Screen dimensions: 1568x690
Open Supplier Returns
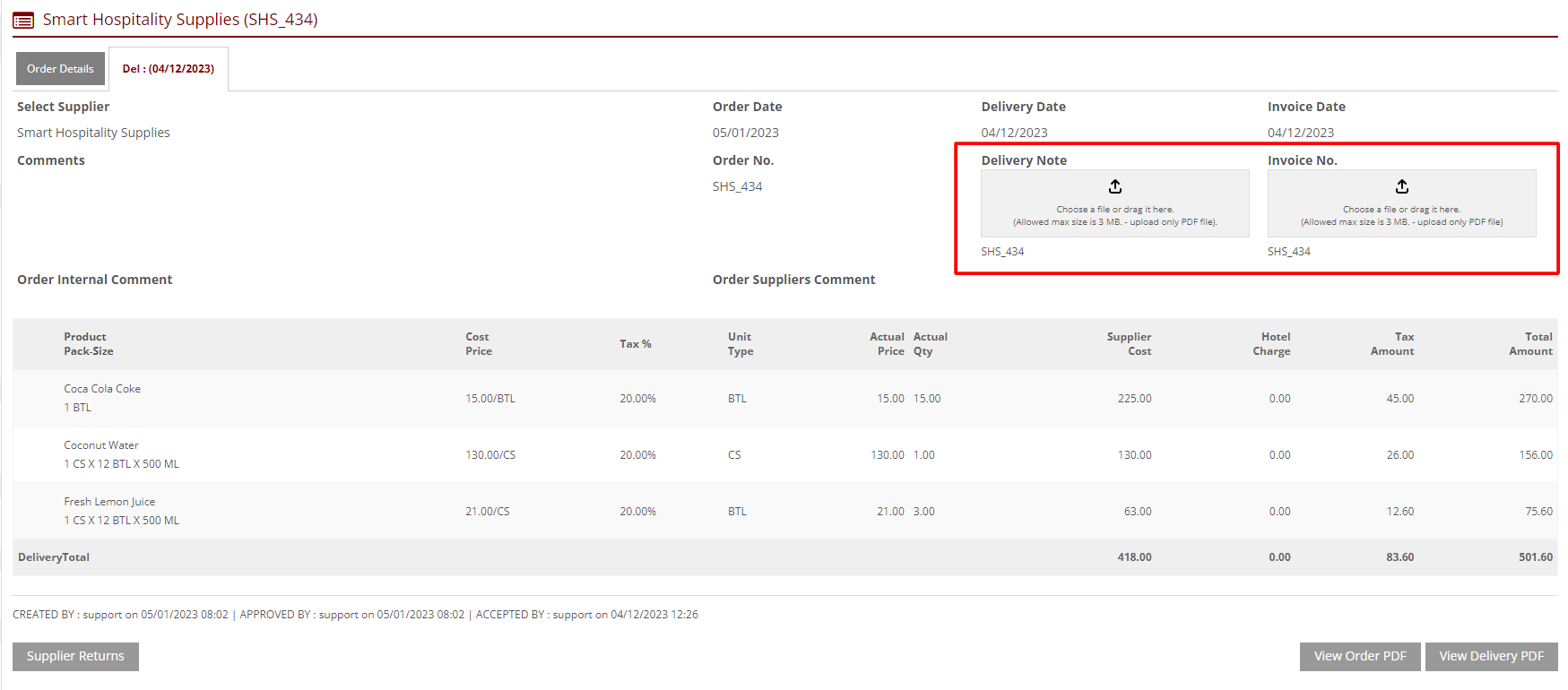(x=75, y=656)
